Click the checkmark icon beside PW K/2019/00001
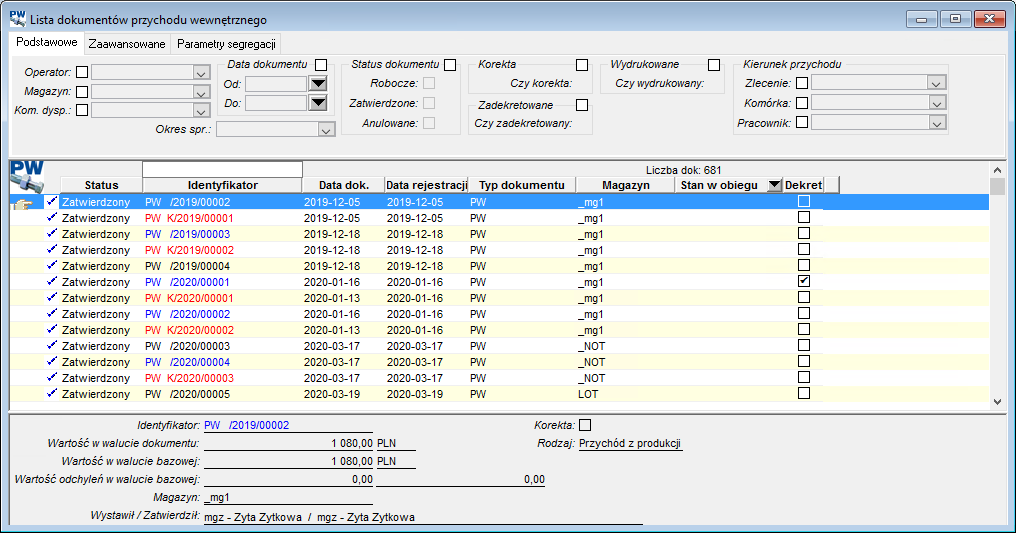 point(52,218)
